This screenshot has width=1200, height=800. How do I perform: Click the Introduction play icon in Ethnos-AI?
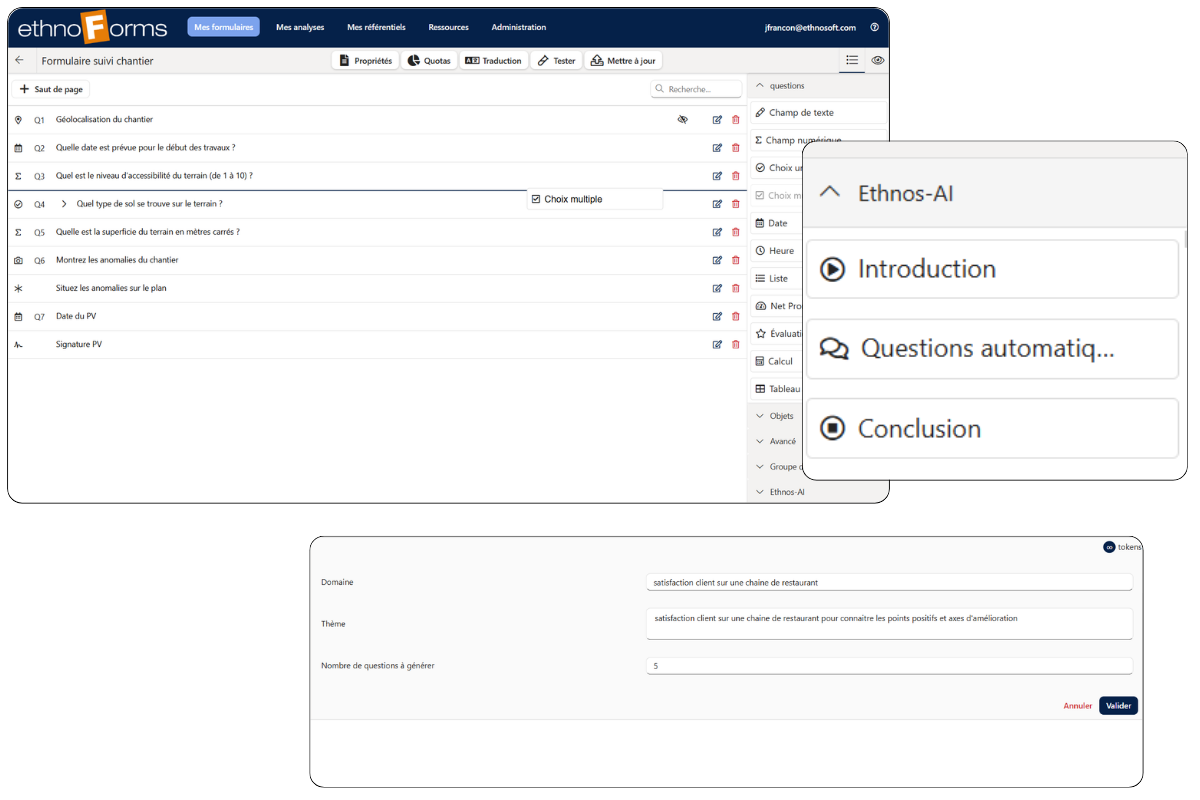click(832, 268)
